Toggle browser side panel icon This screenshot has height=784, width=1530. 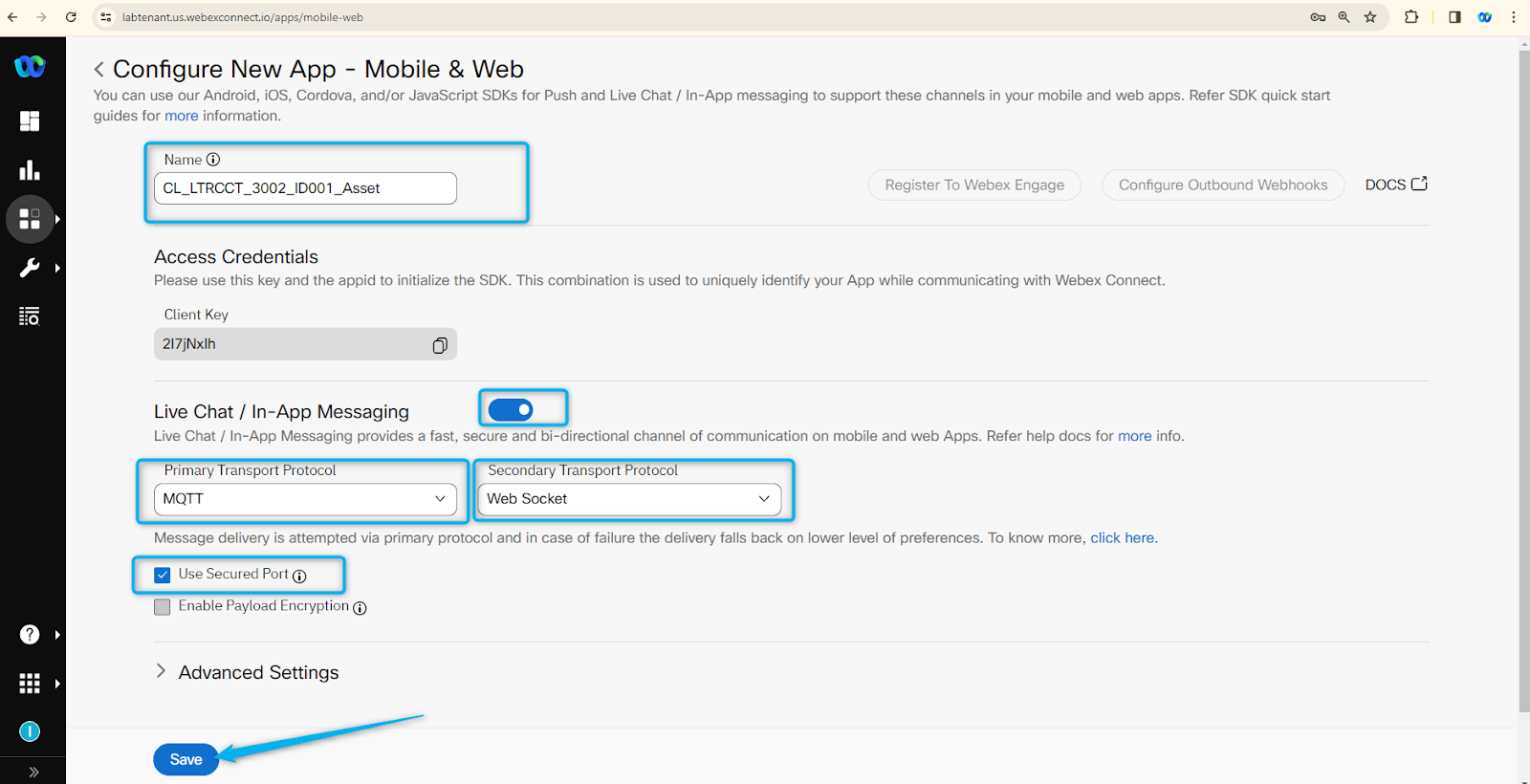1454,17
